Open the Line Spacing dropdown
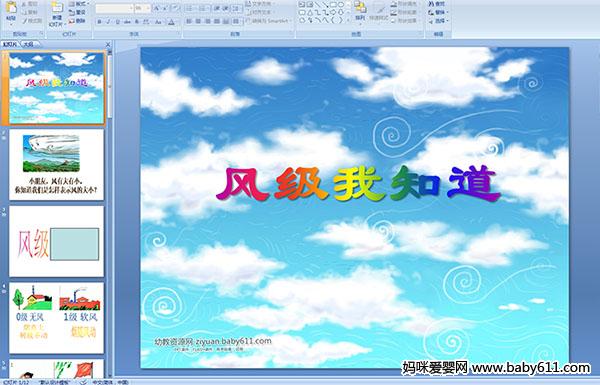Image resolution: width=600 pixels, height=385 pixels. point(237,8)
